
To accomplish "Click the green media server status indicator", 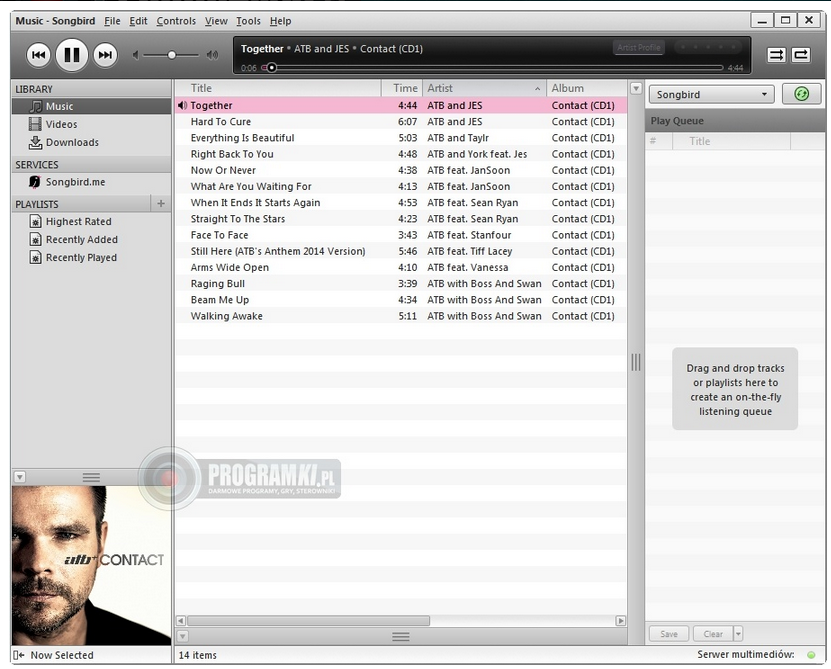I will [x=811, y=655].
